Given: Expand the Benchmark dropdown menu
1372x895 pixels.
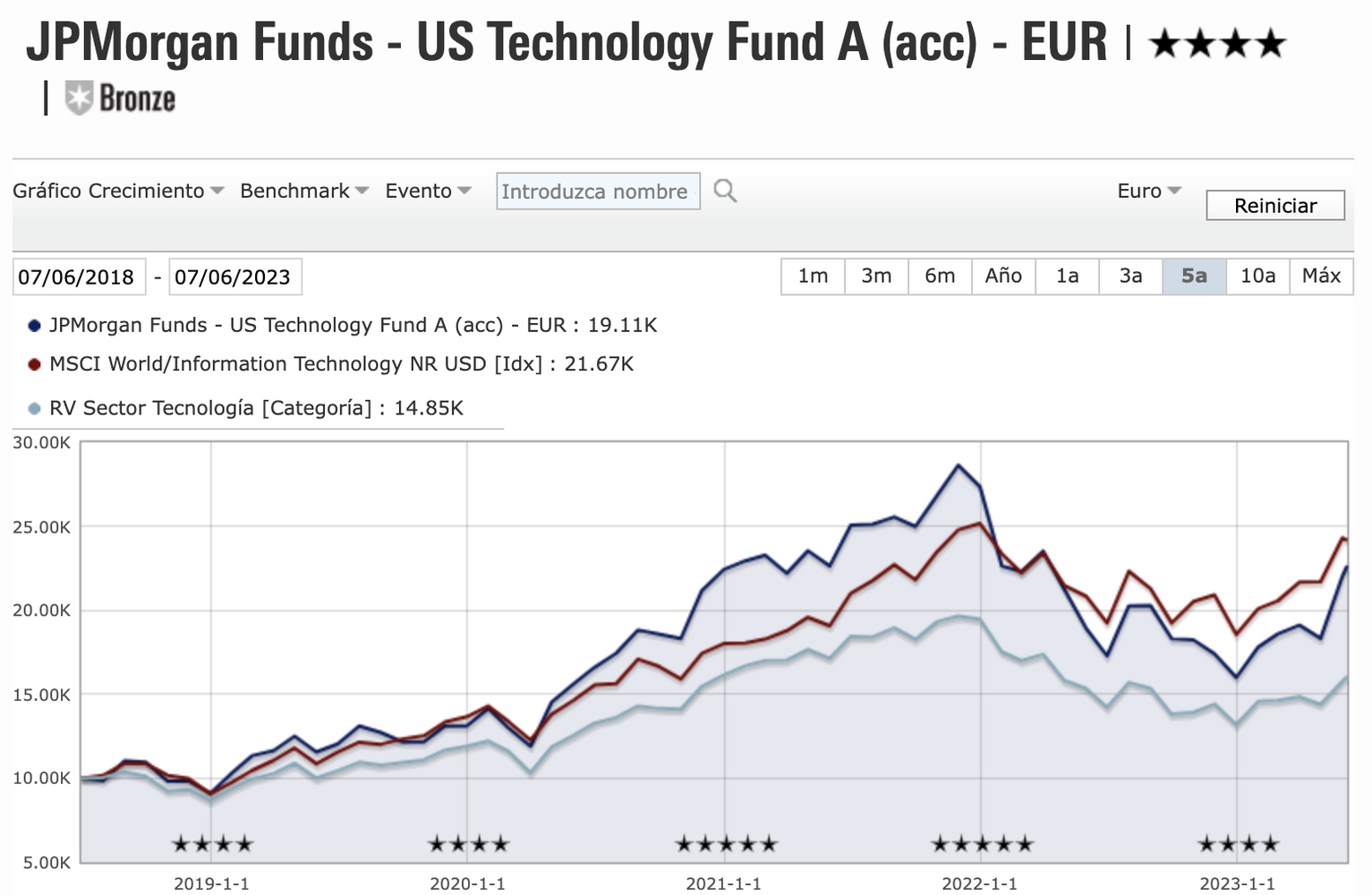Looking at the screenshot, I should [303, 191].
